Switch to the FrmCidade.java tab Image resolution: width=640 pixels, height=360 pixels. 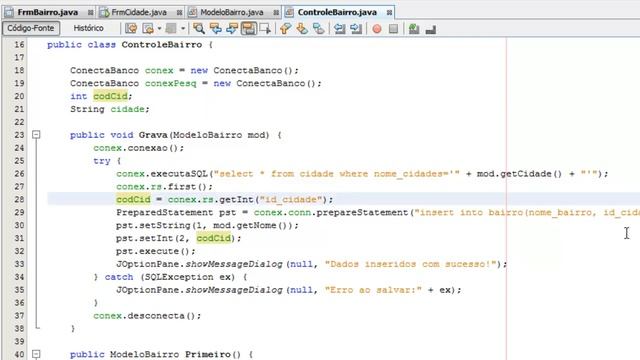pos(139,12)
